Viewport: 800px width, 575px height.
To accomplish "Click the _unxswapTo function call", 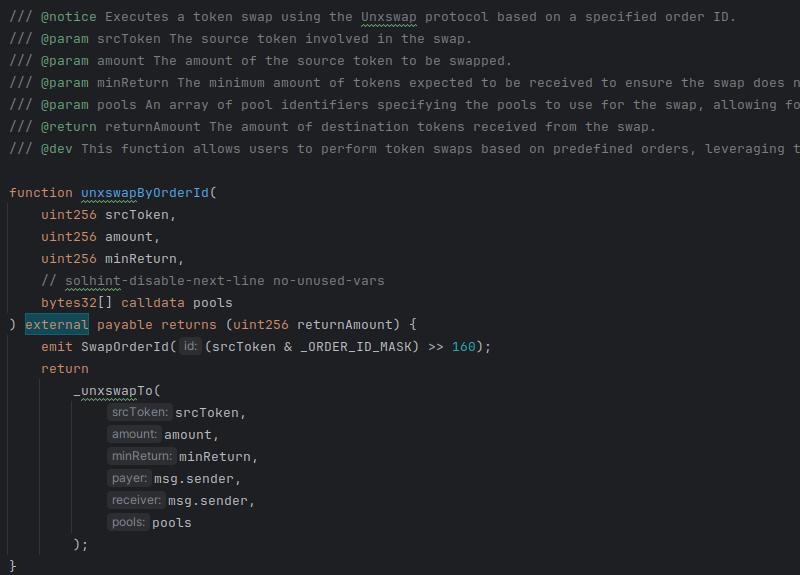I will click(x=117, y=391).
